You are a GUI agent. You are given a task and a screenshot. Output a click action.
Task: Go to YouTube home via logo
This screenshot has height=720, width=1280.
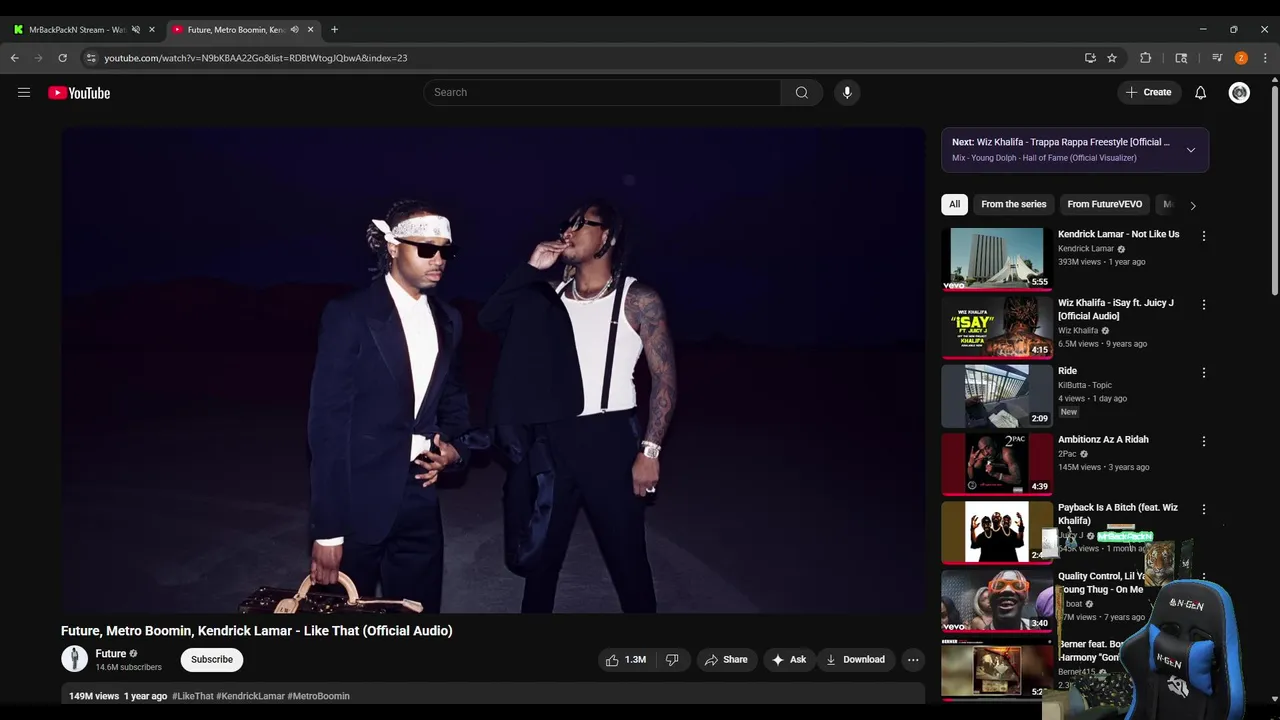[x=79, y=93]
